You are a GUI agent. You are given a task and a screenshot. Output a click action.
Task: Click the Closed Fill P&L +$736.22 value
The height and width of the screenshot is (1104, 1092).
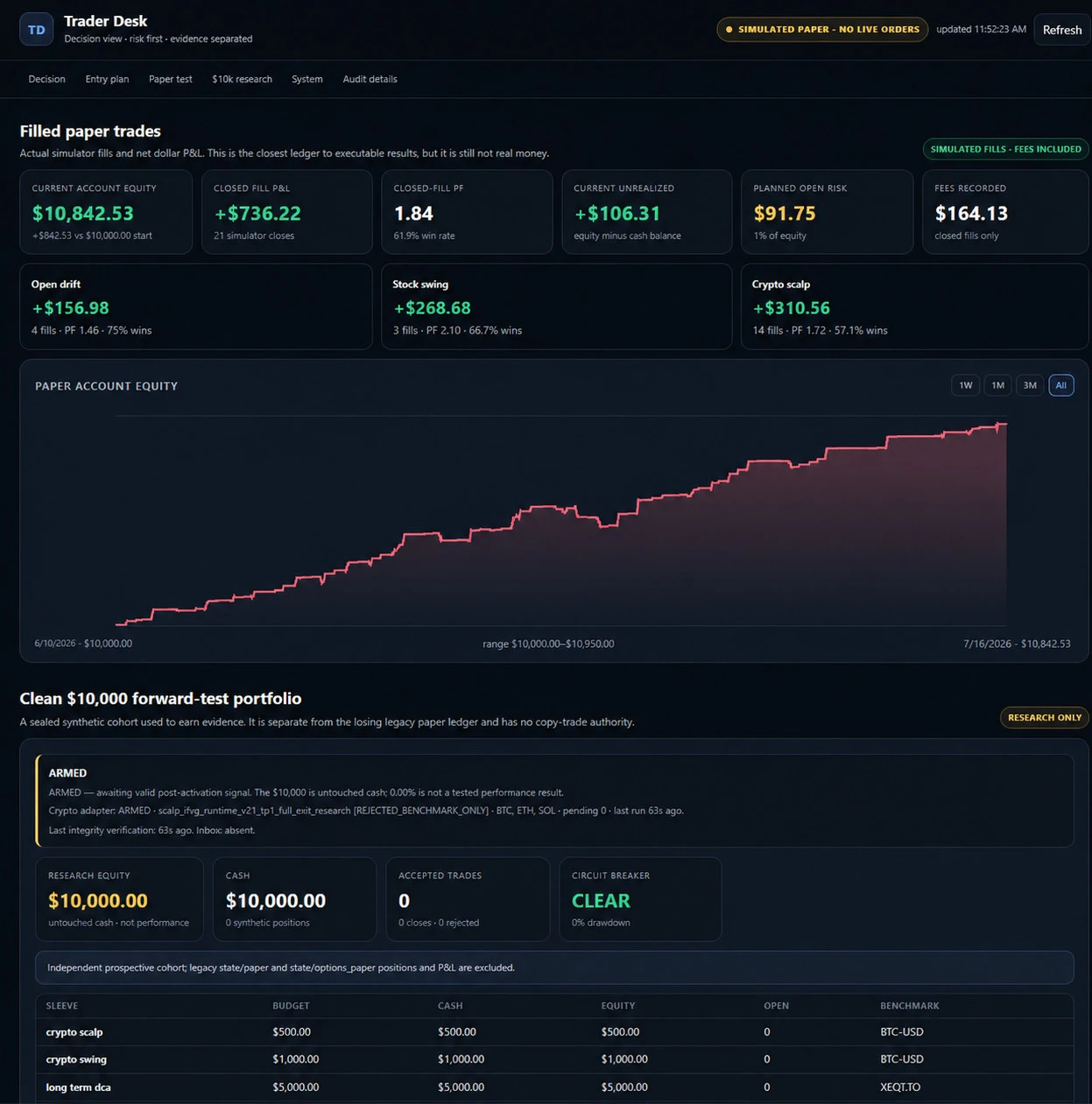[257, 213]
